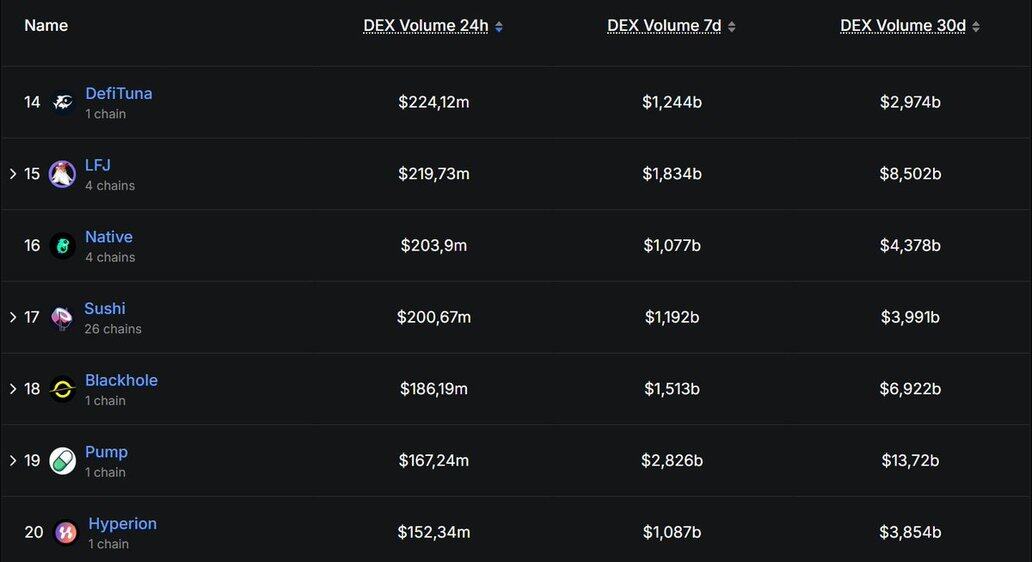Open the DefiTuna protocol link
Viewport: 1032px width, 562px height.
click(x=119, y=93)
